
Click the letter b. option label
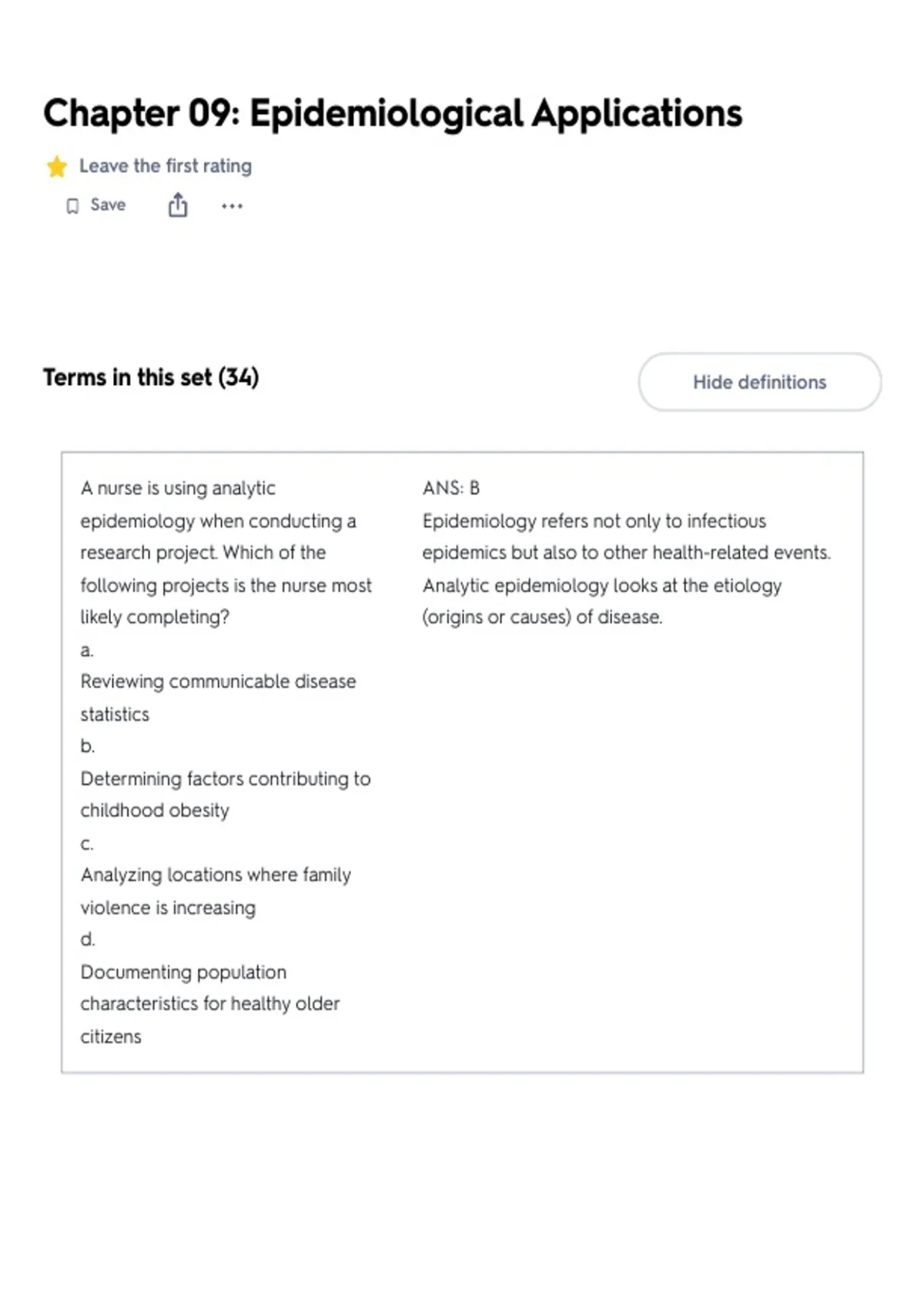[87, 746]
